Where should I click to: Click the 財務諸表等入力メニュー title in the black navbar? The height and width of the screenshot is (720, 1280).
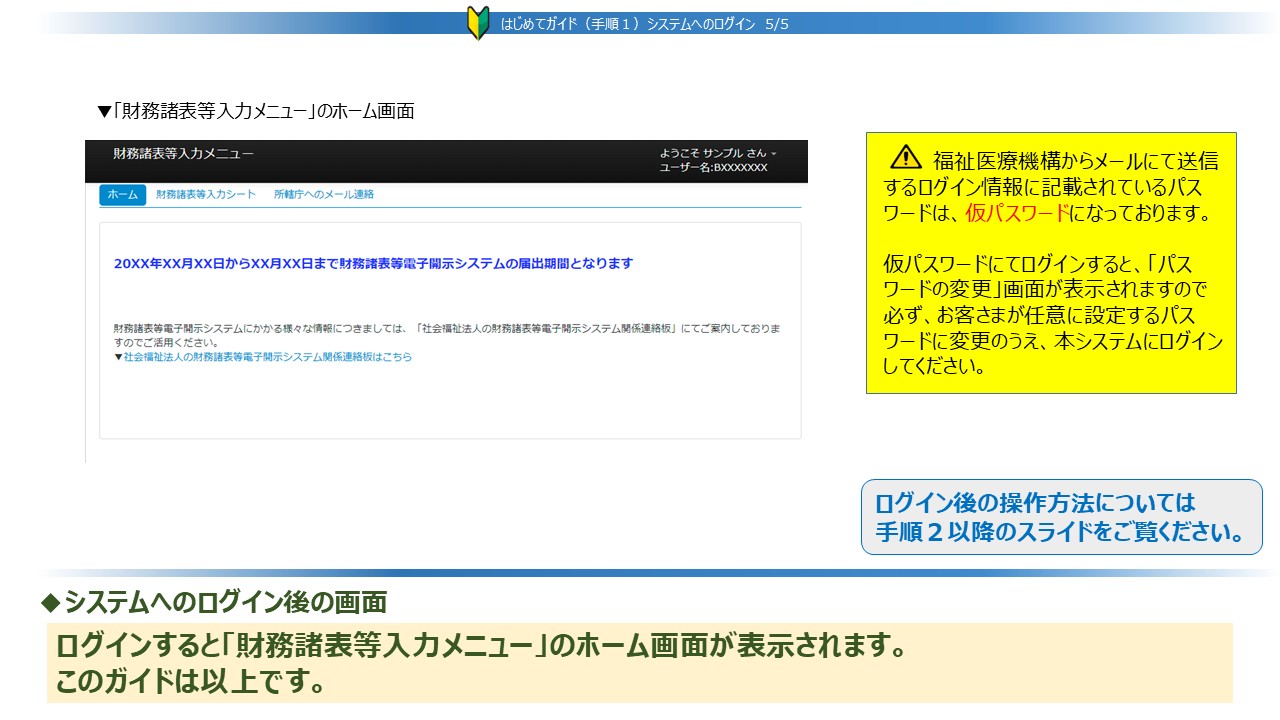tap(183, 154)
